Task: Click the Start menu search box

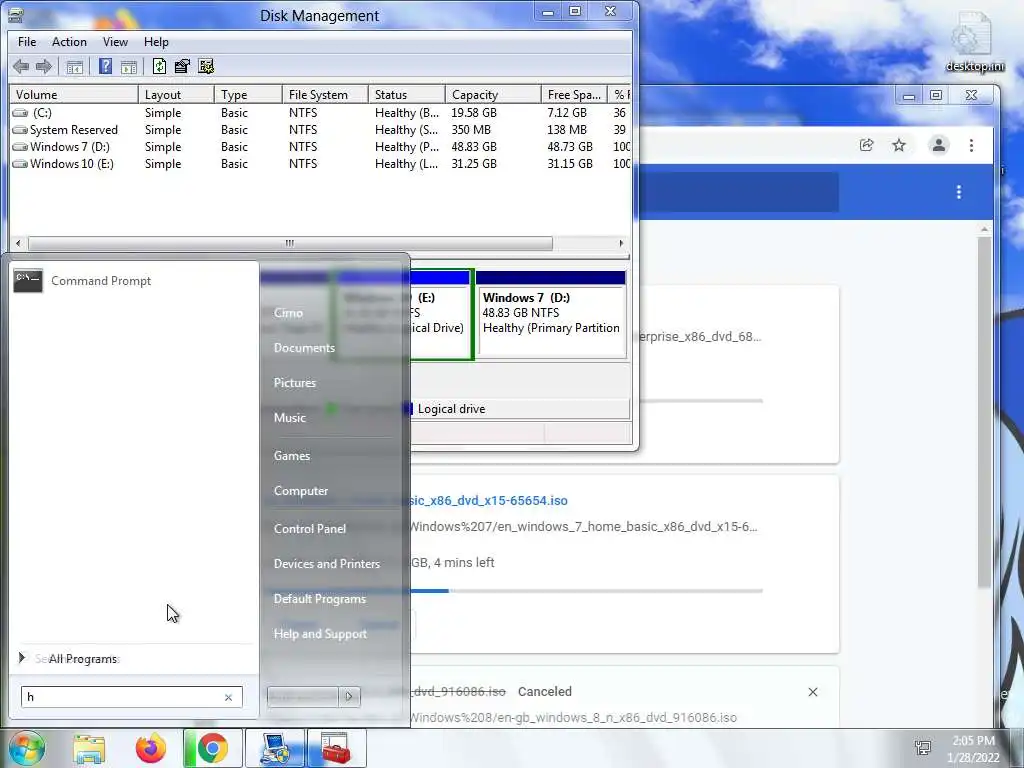Action: click(123, 697)
